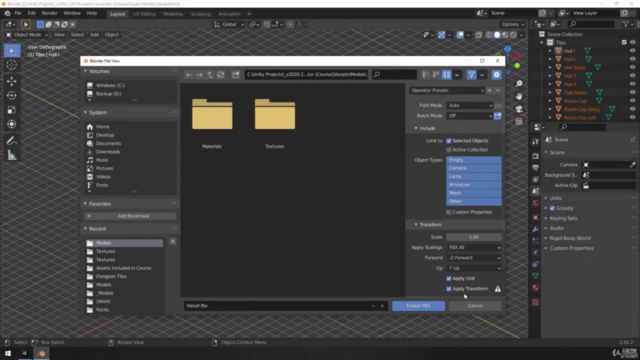Click the viewport zoom magnifier icon
The width and height of the screenshot is (640, 360).
pos(519,84)
